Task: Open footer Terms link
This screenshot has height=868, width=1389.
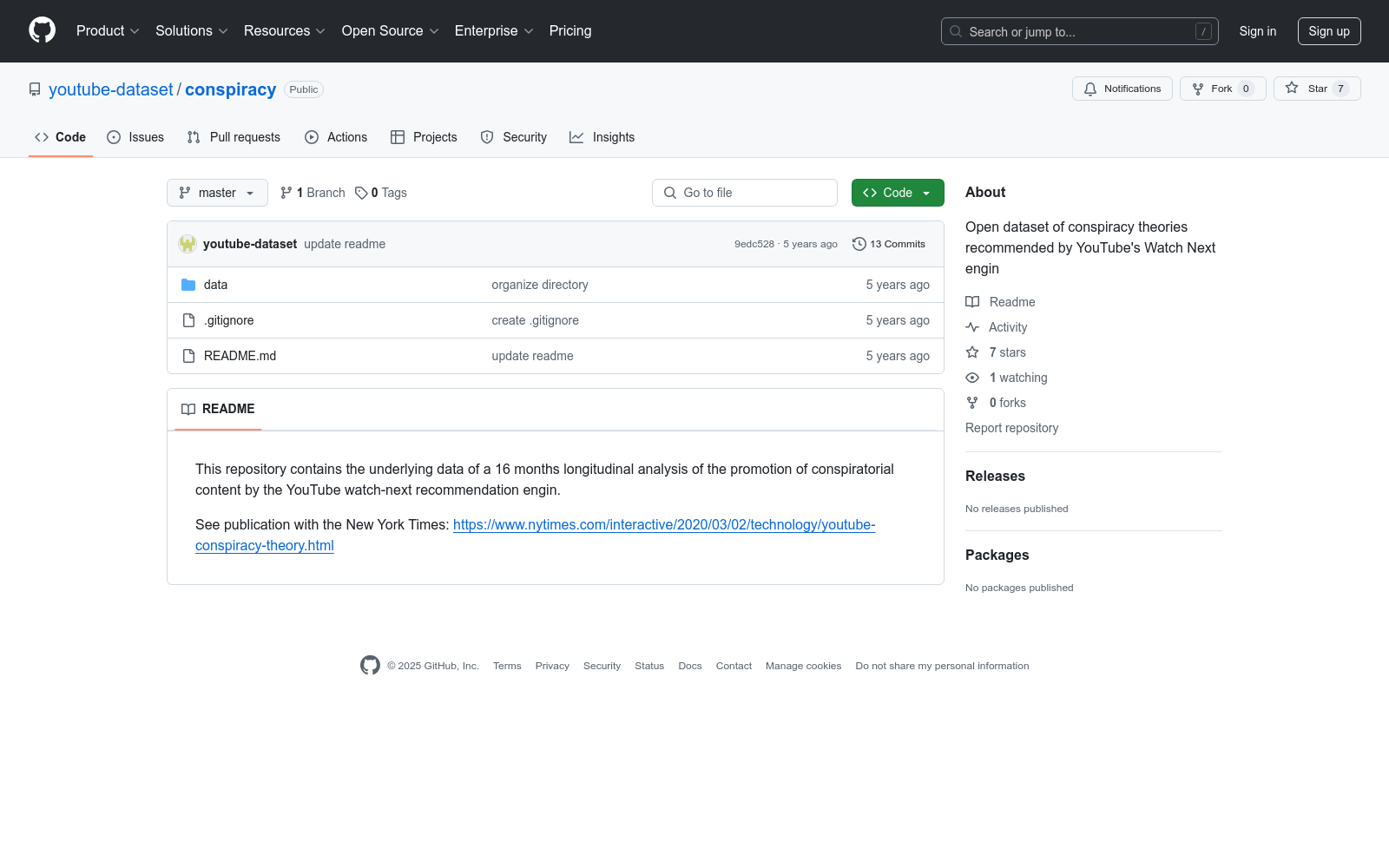Action: coord(507,666)
